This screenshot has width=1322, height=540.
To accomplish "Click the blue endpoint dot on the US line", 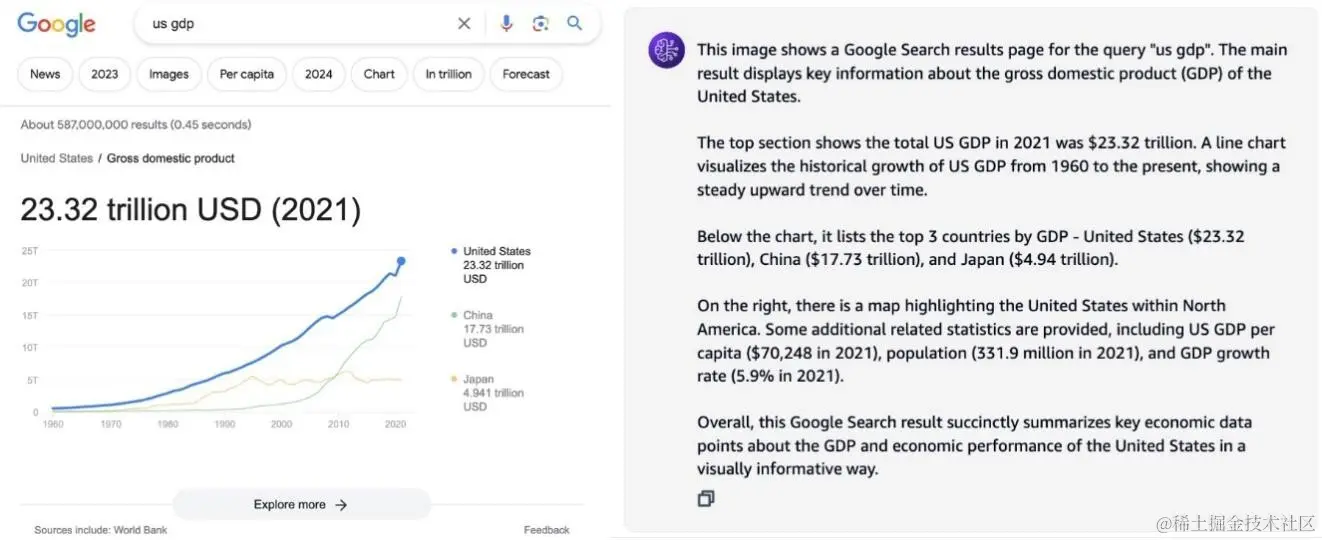I will tap(401, 261).
